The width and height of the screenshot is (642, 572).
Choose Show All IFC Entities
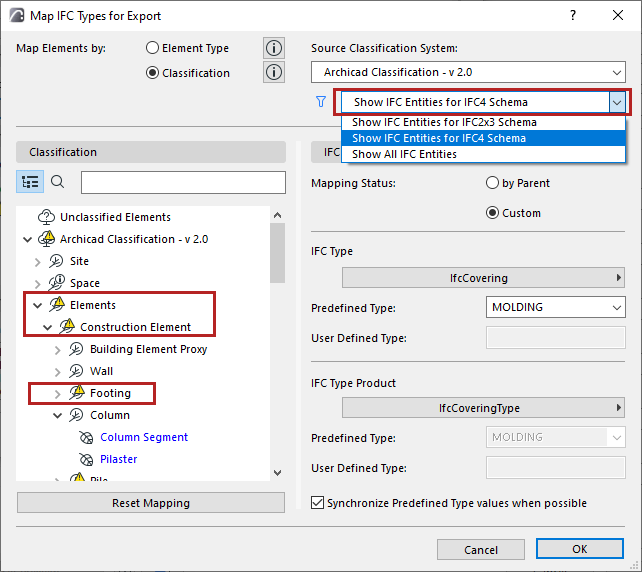(x=483, y=154)
